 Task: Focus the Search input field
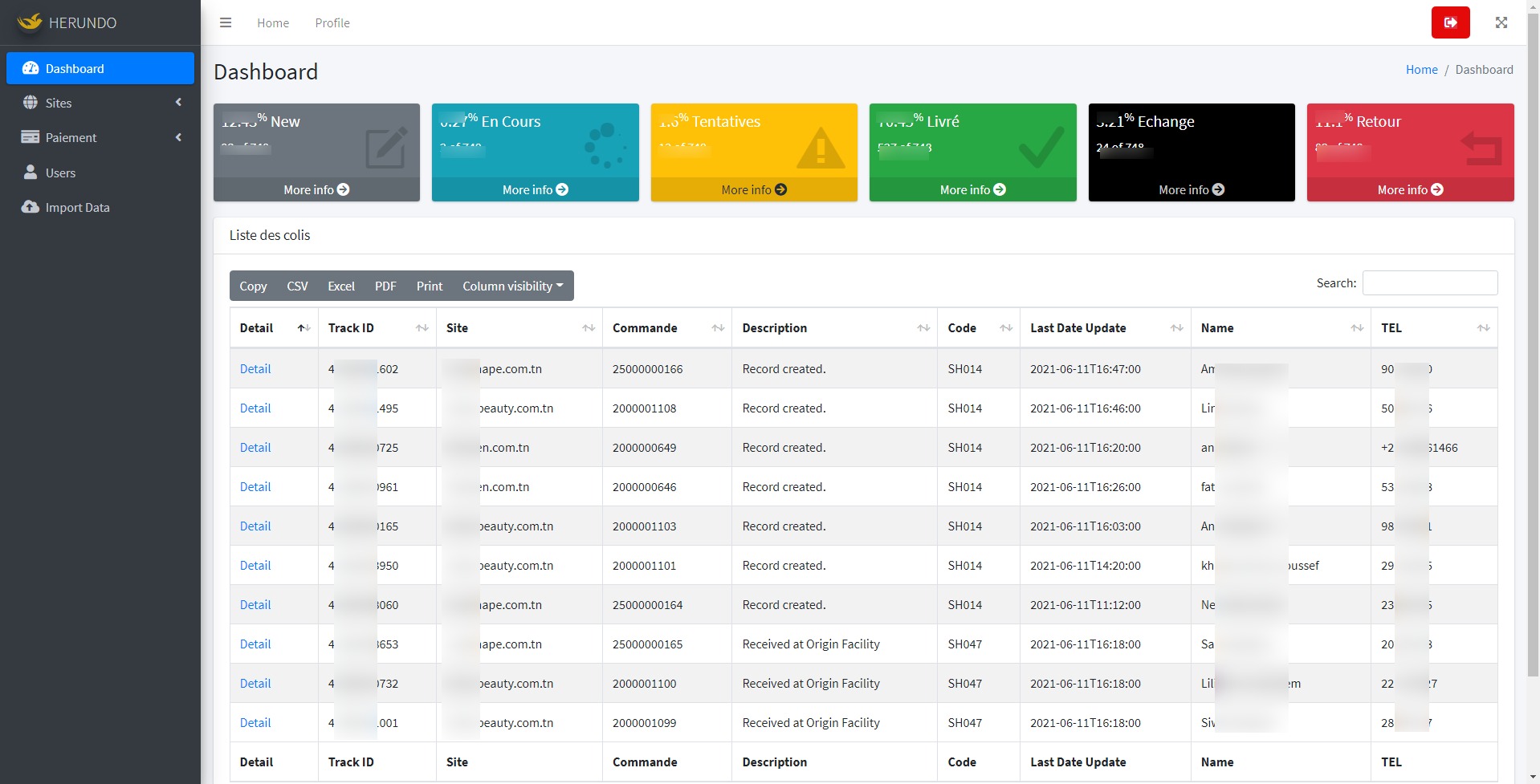coord(1430,282)
